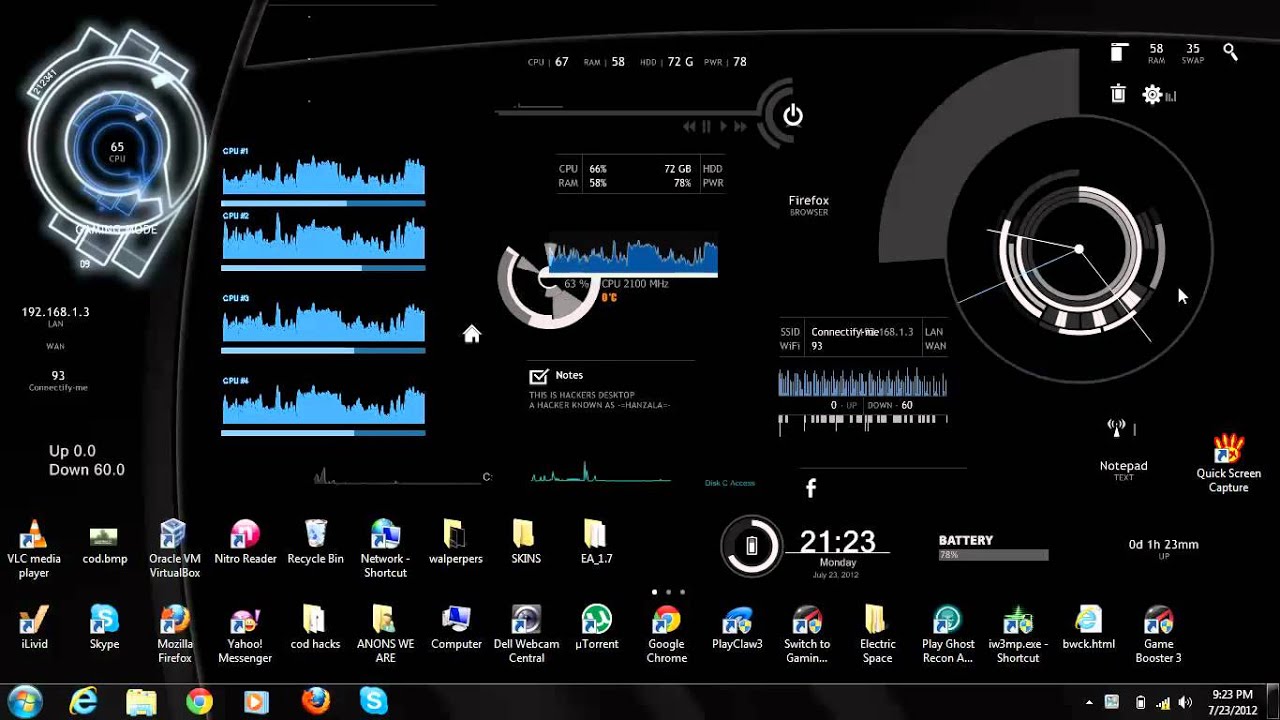This screenshot has height=720, width=1280.
Task: Open Switch to Gaming shortcut
Action: click(807, 635)
